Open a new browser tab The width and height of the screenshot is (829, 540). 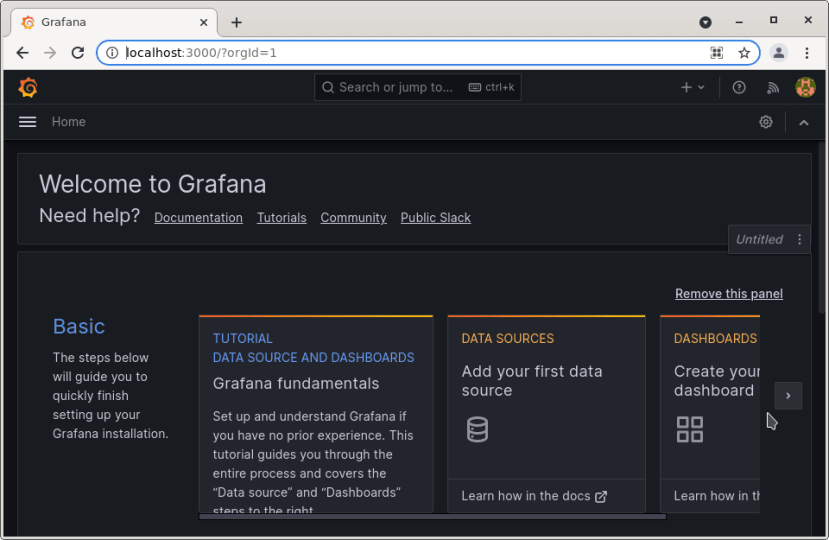(x=236, y=22)
